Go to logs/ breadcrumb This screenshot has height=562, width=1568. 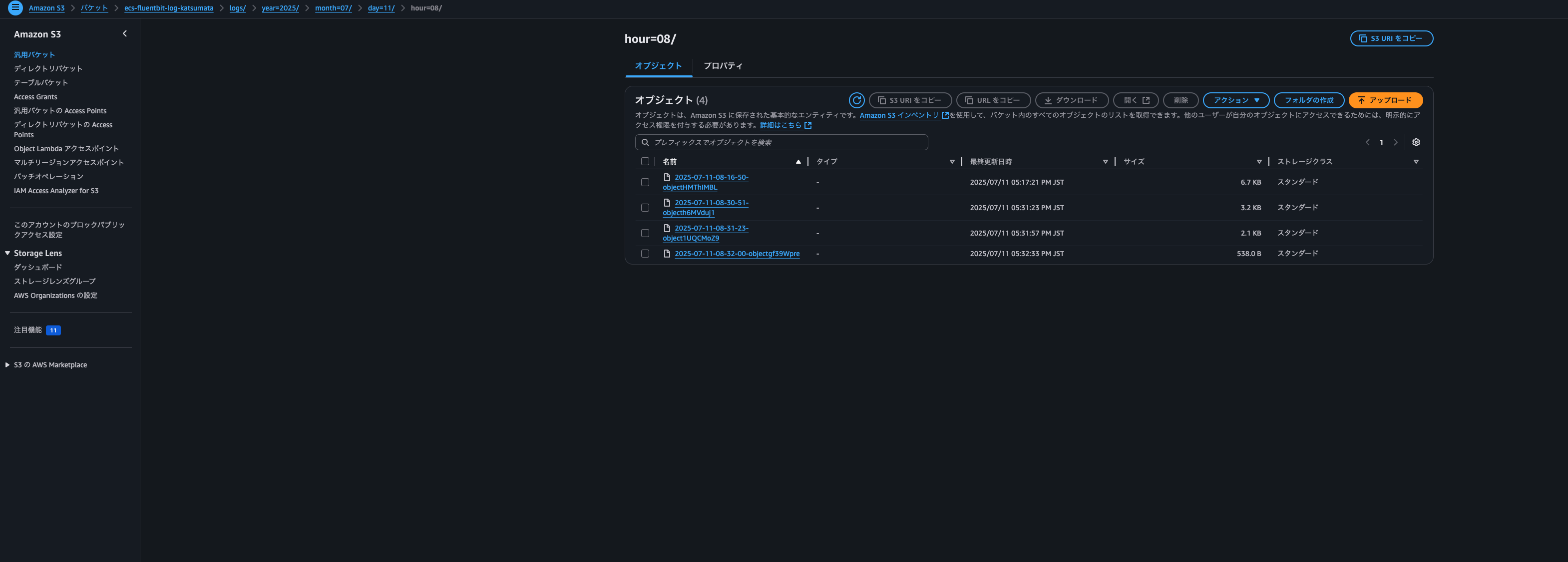point(237,8)
